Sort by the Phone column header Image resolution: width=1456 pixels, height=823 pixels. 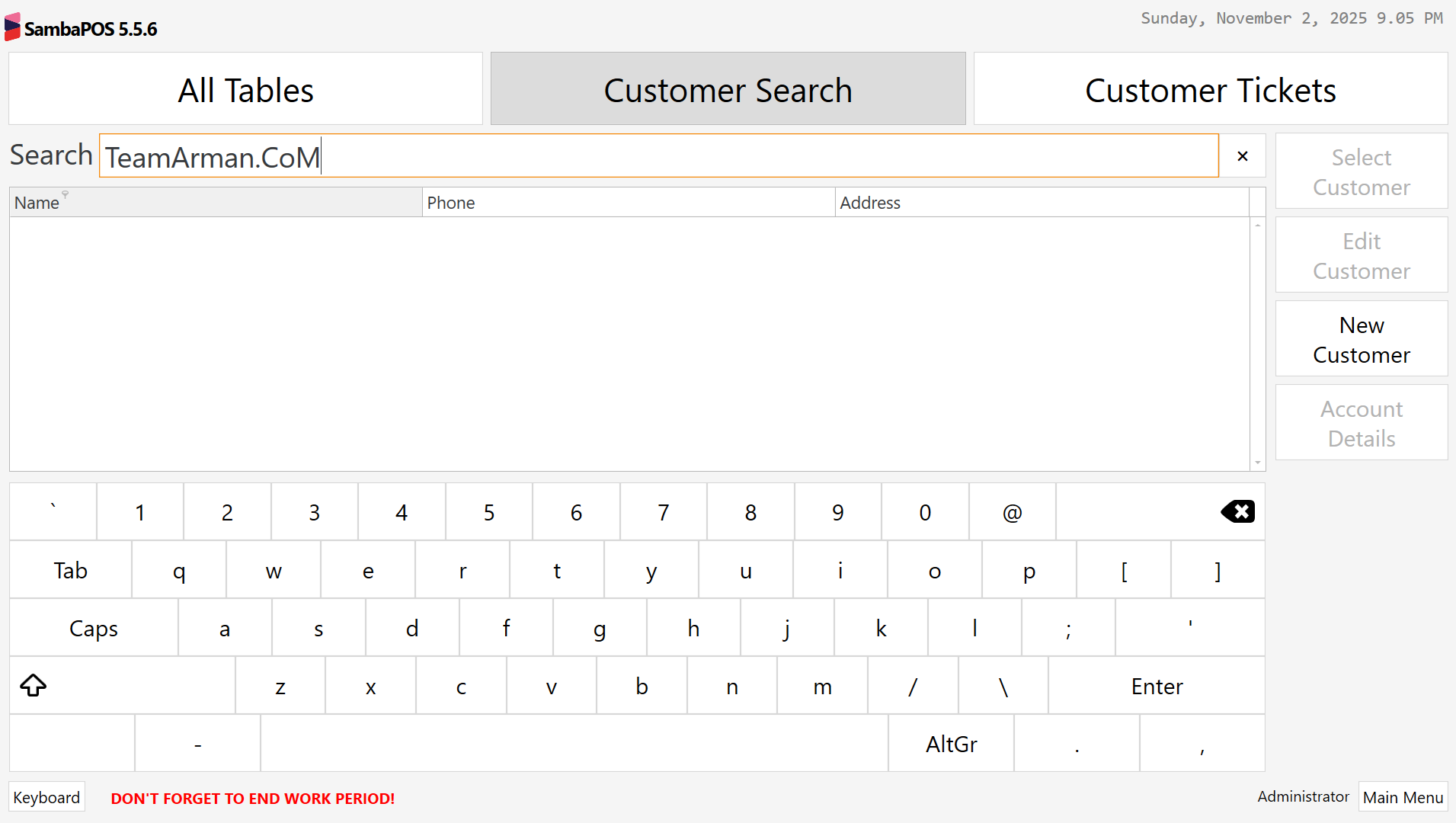point(629,203)
